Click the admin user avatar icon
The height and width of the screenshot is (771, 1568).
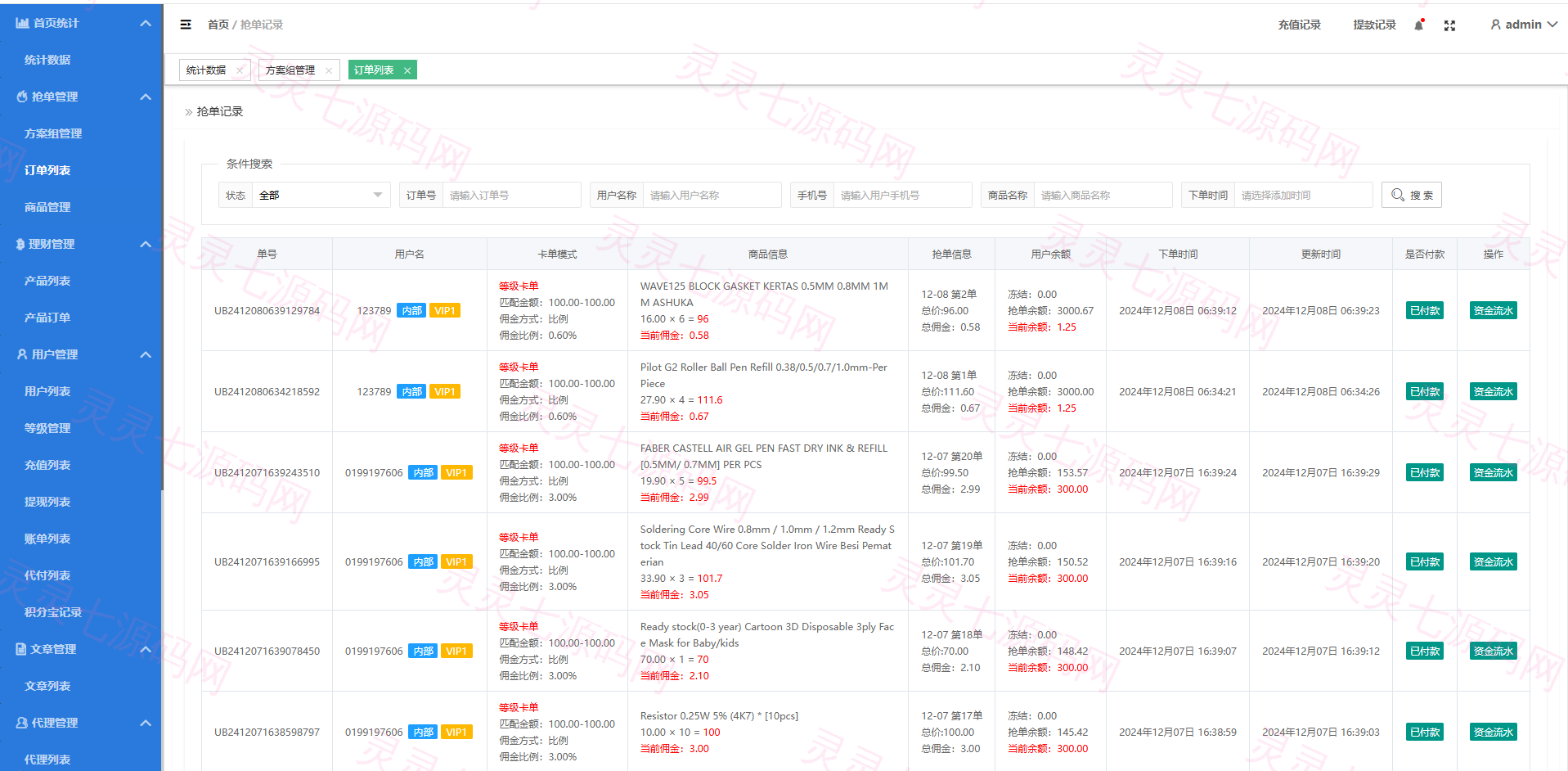coord(1495,25)
